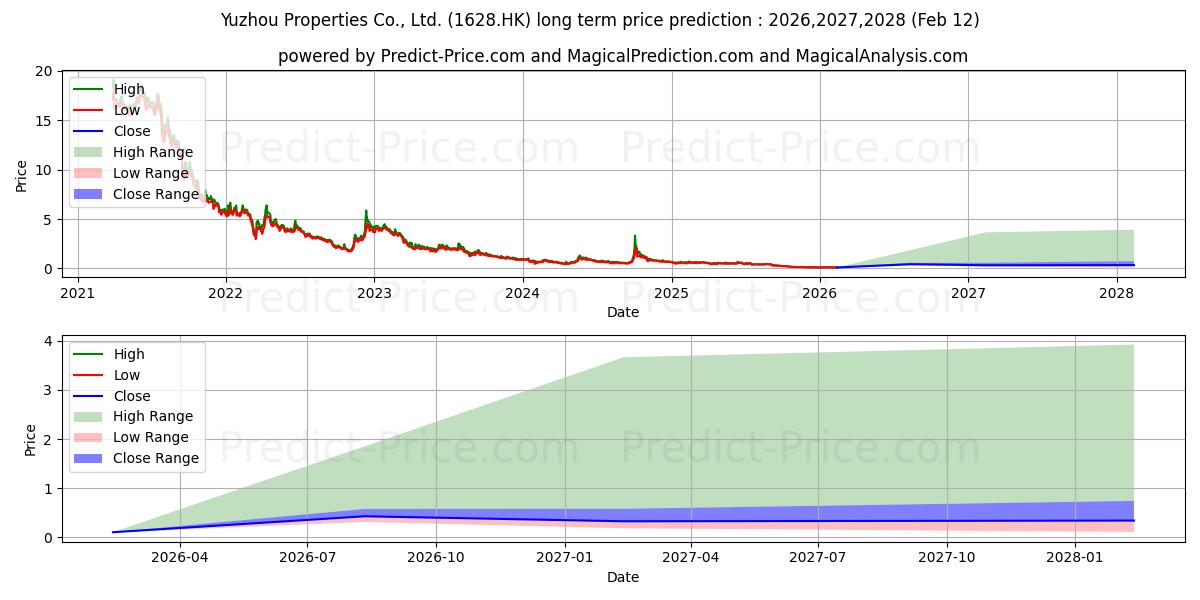The image size is (1200, 600).
Task: Click the Close Range swatch in bottom legend
Action: [x=90, y=458]
